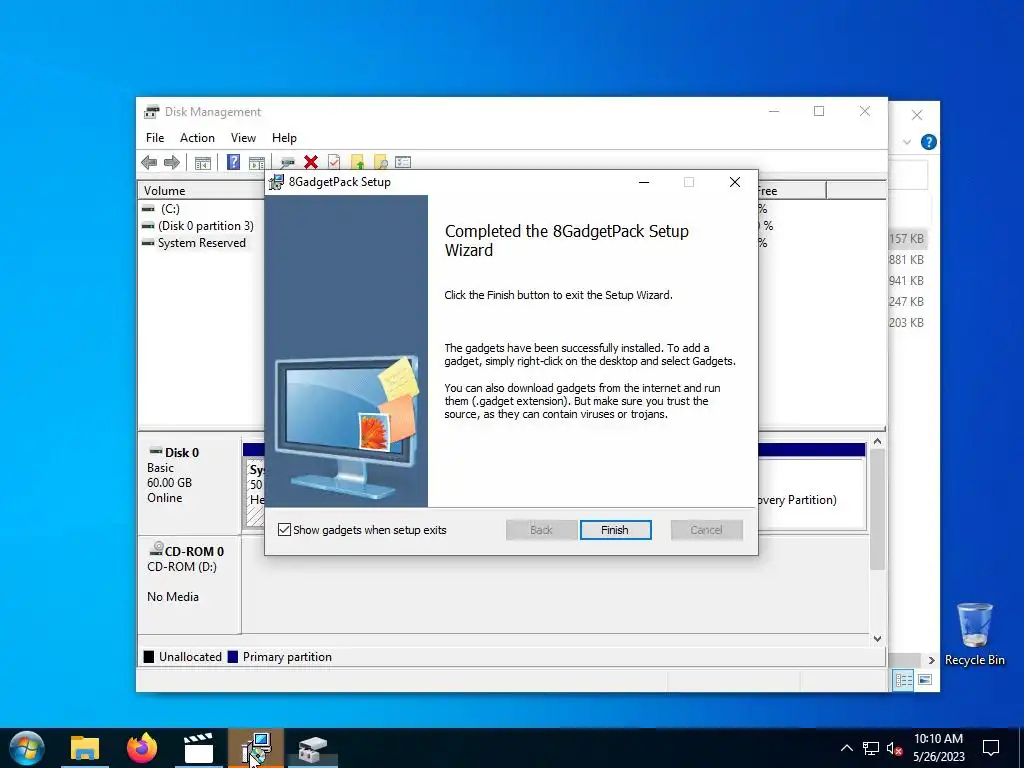
Task: Click Disk Management title bar icon
Action: tap(152, 112)
